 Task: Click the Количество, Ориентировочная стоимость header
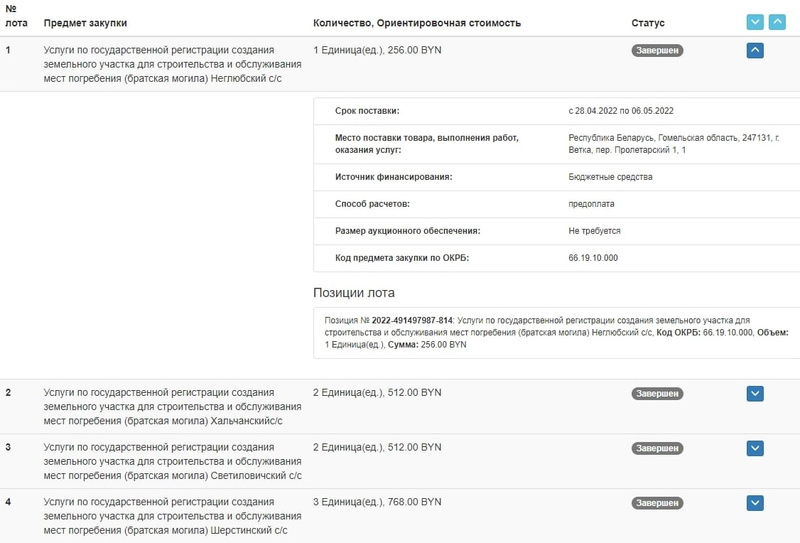pyautogui.click(x=416, y=22)
